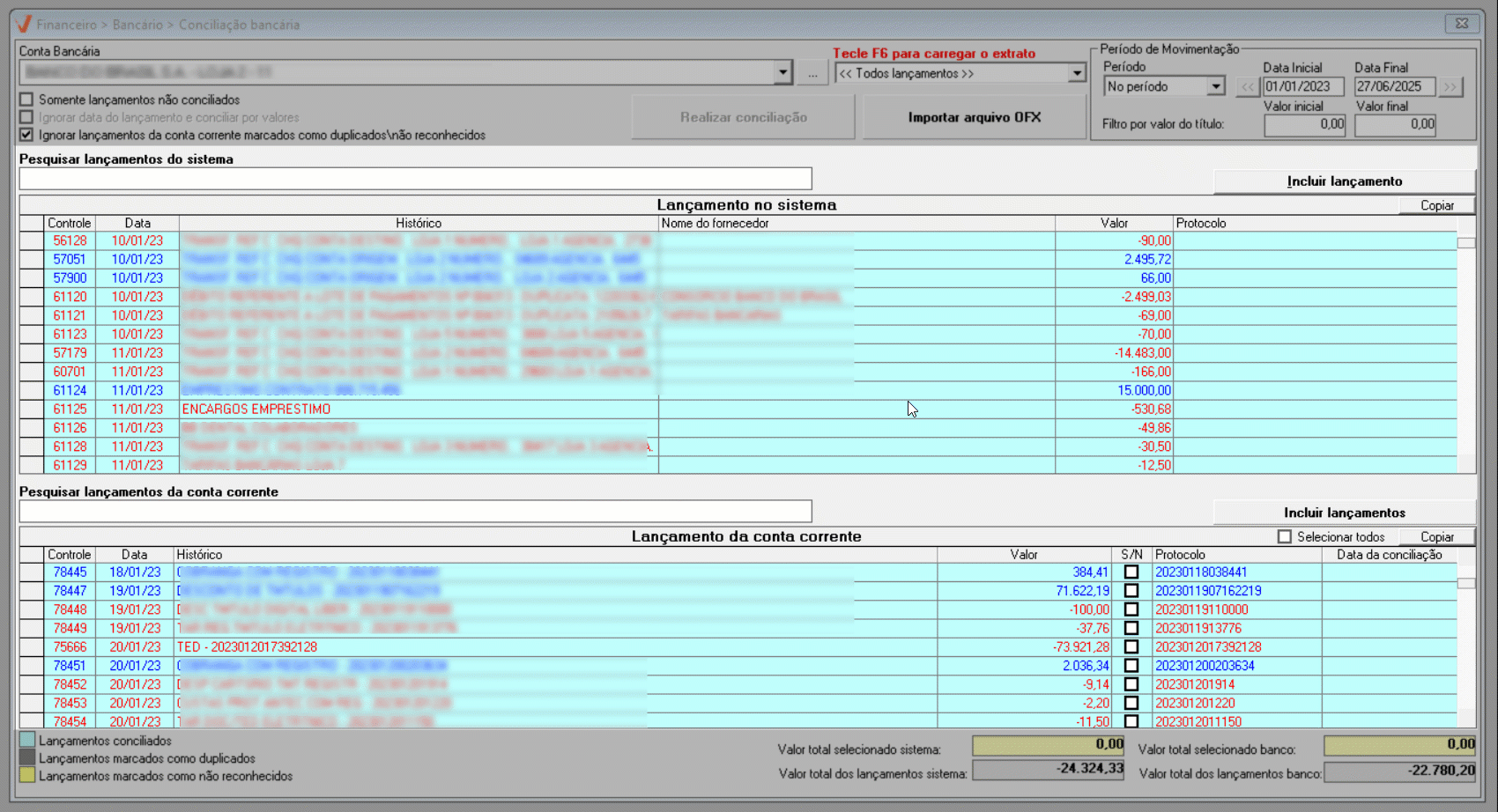
Task: Click value 15.000,00 in row 61124
Action: [1144, 390]
